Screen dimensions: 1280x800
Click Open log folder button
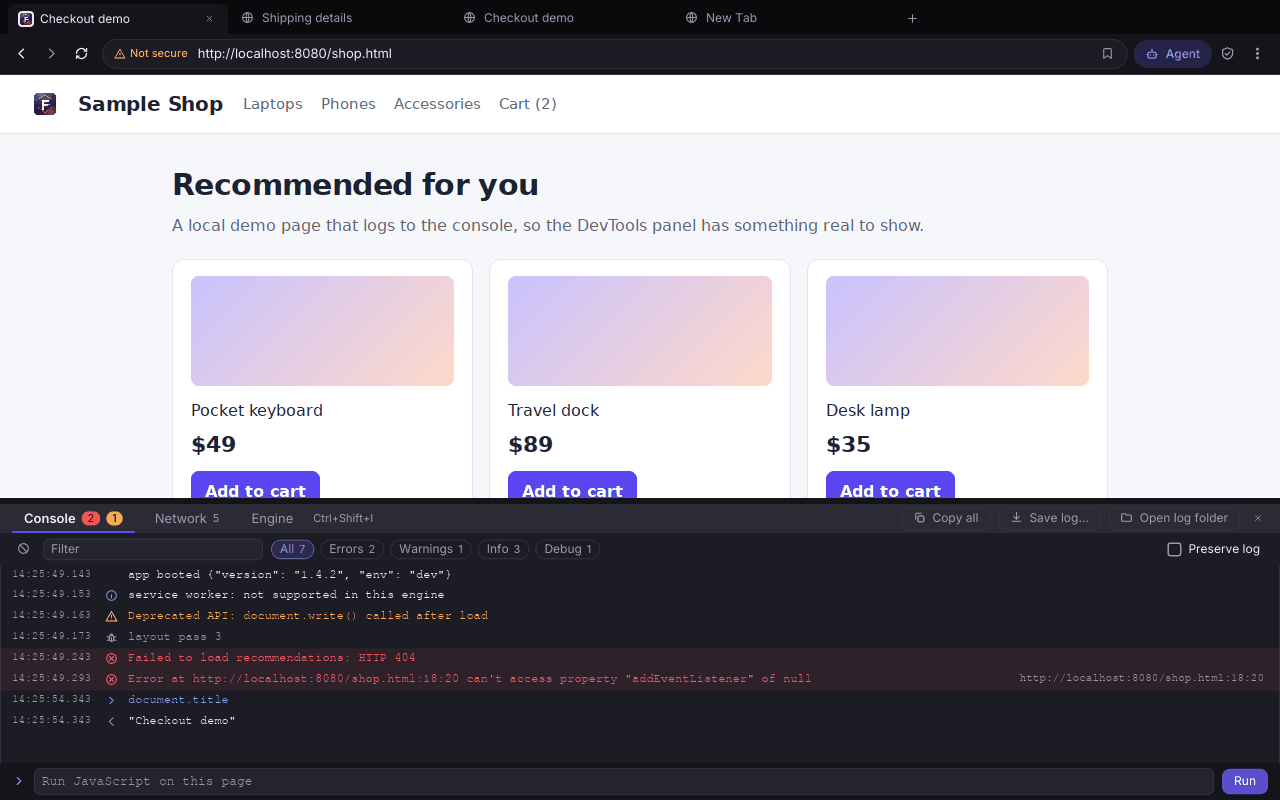pyautogui.click(x=1174, y=518)
